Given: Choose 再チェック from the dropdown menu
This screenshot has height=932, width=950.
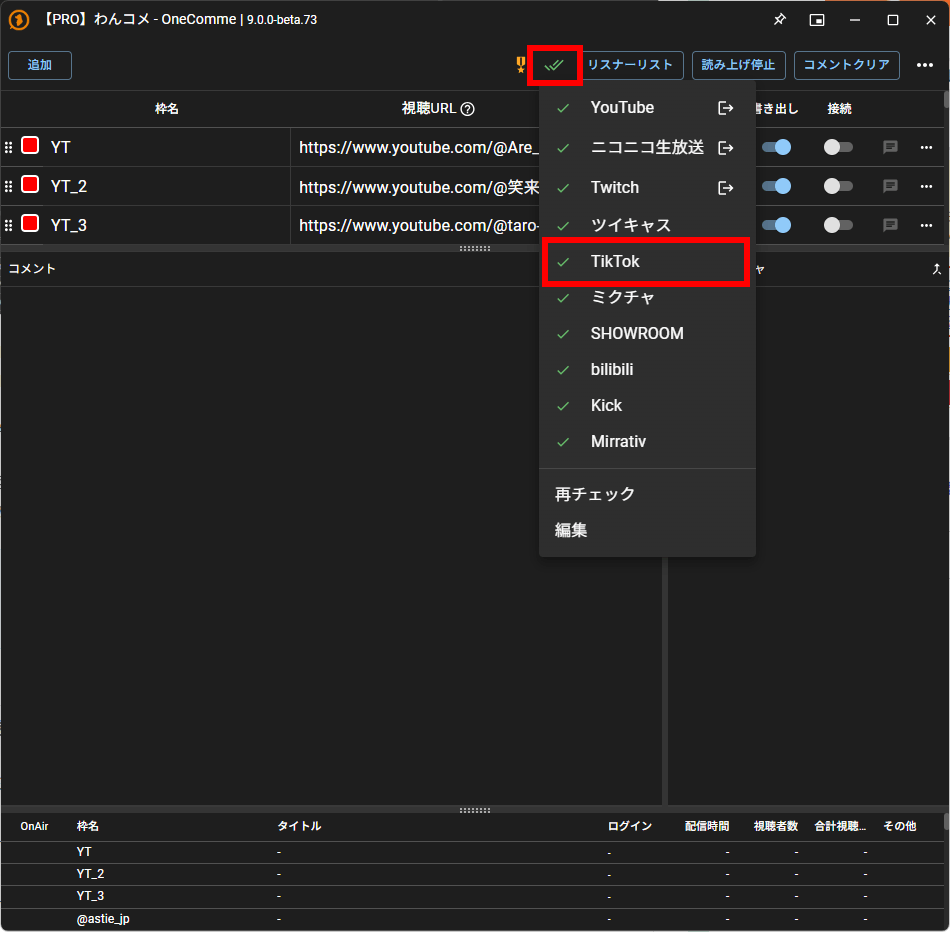Looking at the screenshot, I should coord(595,494).
